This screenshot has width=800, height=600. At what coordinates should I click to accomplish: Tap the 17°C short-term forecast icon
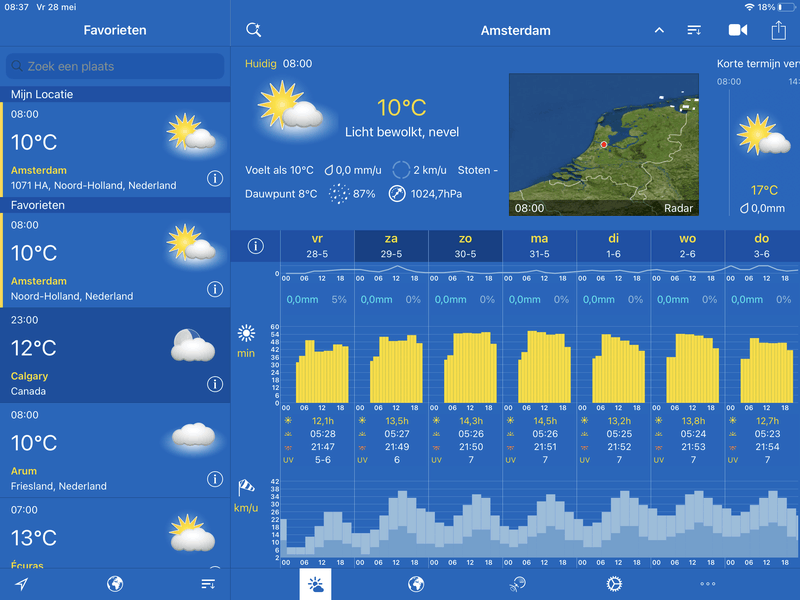(764, 134)
